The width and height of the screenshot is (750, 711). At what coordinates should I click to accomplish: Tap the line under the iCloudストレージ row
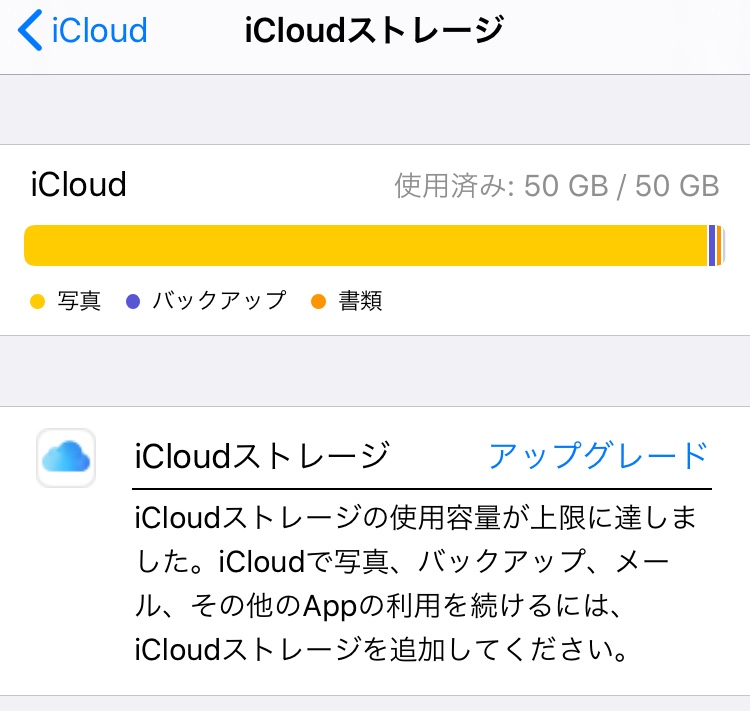pyautogui.click(x=422, y=489)
